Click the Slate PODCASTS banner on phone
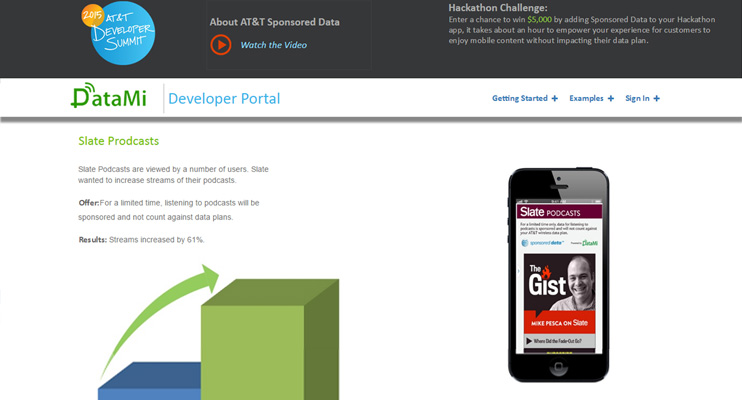Screen dimensions: 742x400 point(559,212)
